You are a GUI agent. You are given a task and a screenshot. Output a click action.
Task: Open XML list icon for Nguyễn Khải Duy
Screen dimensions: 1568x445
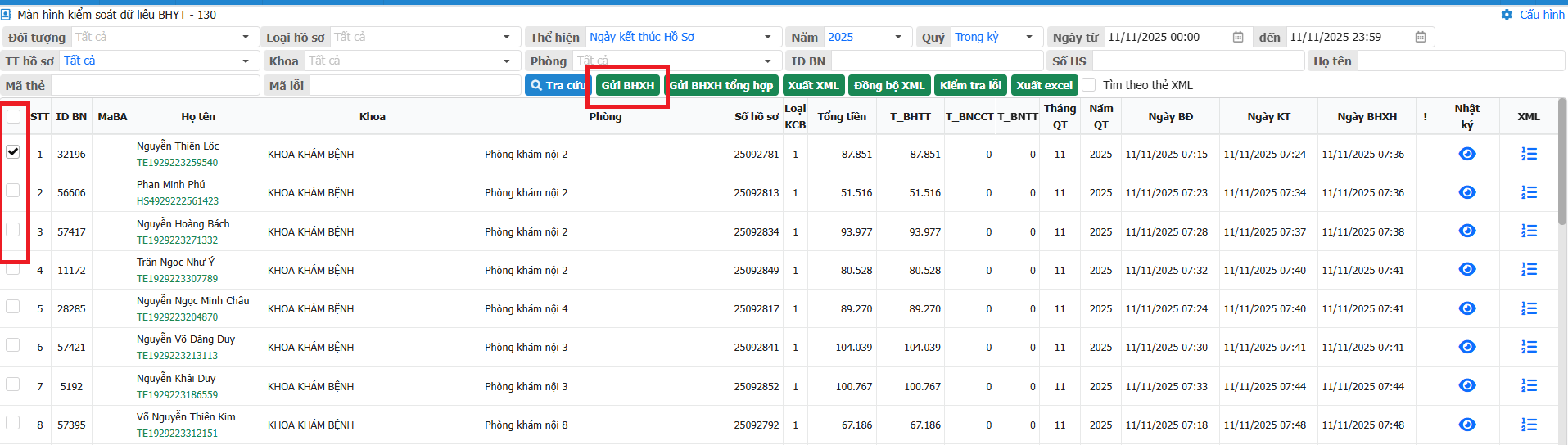pos(1528,386)
